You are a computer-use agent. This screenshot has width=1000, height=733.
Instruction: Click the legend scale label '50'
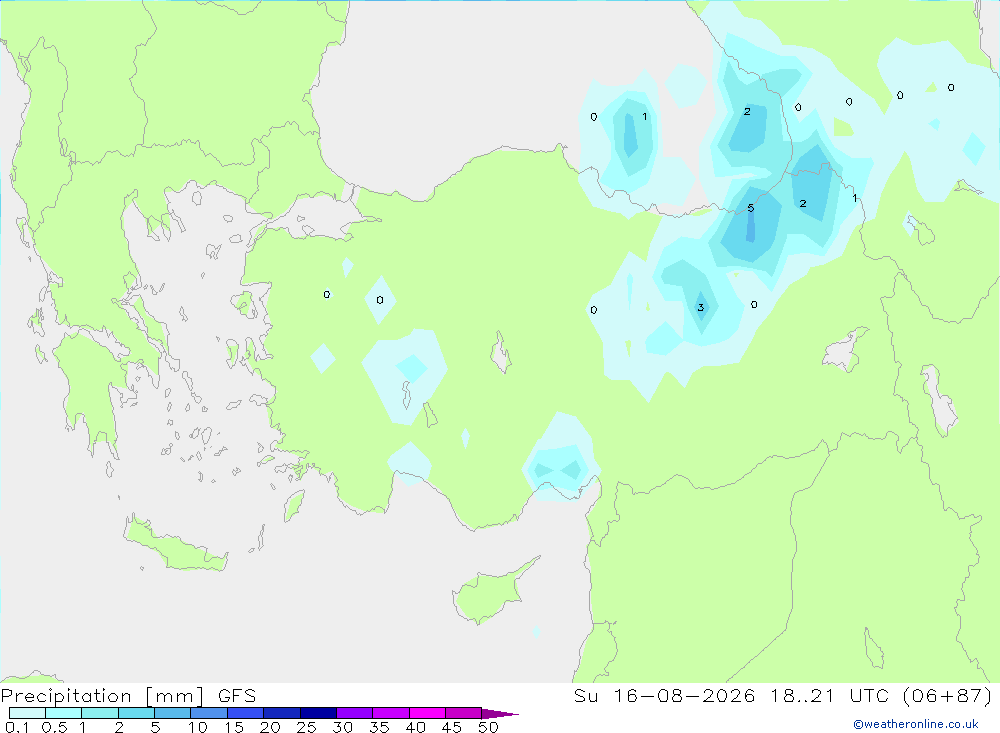(488, 727)
